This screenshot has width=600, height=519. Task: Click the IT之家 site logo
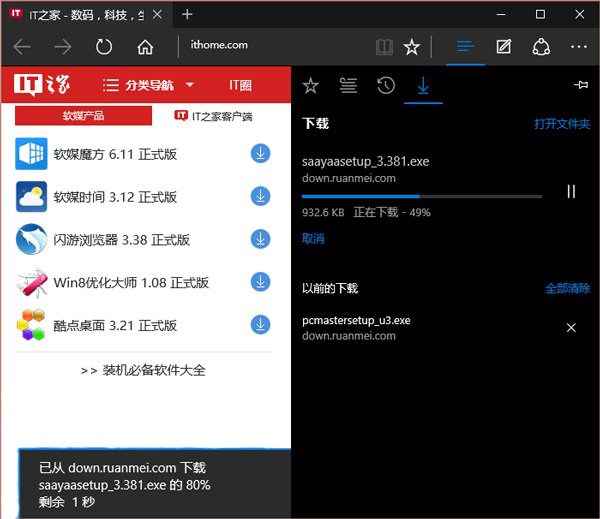click(42, 85)
